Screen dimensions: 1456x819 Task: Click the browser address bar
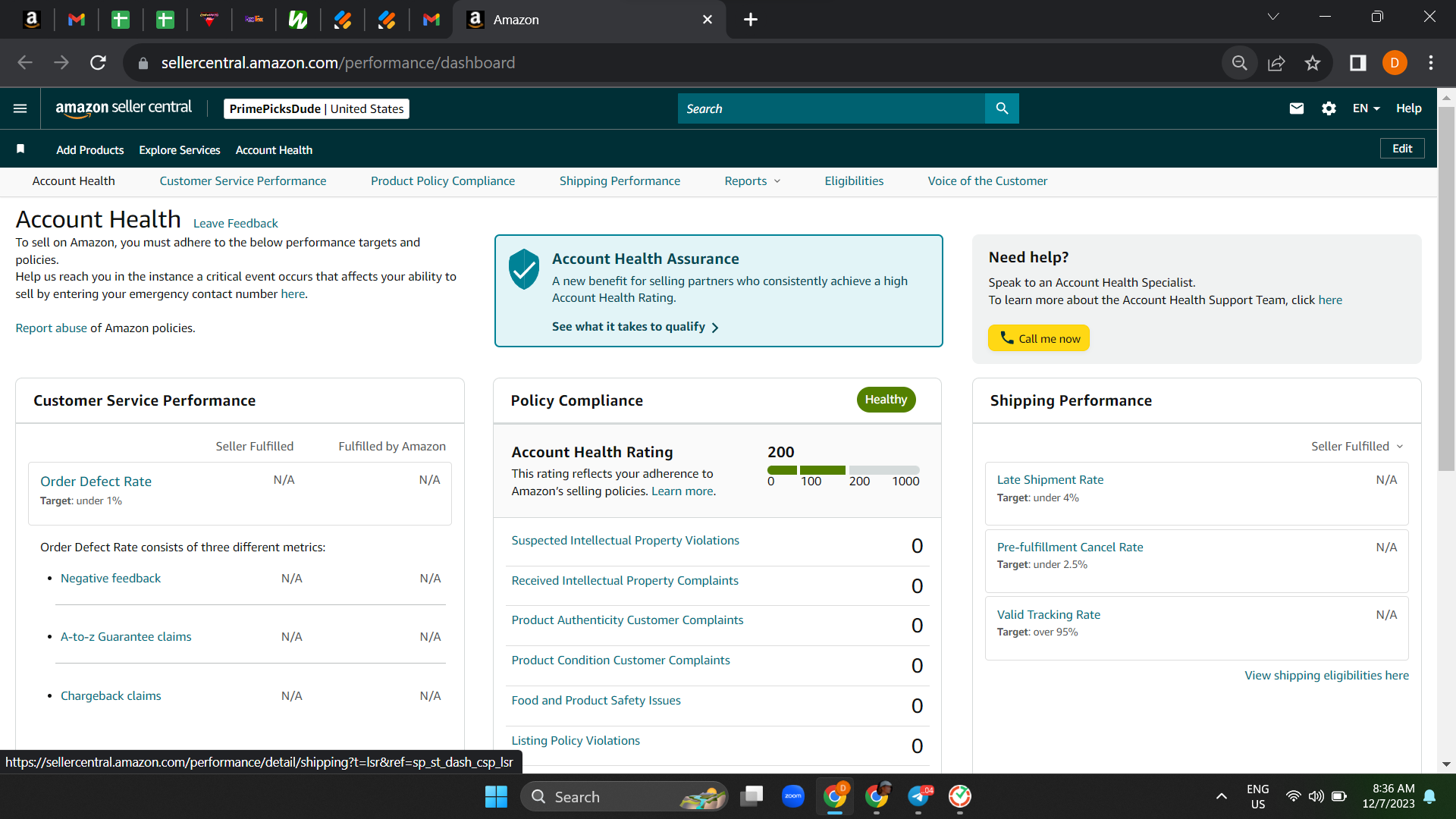(675, 63)
